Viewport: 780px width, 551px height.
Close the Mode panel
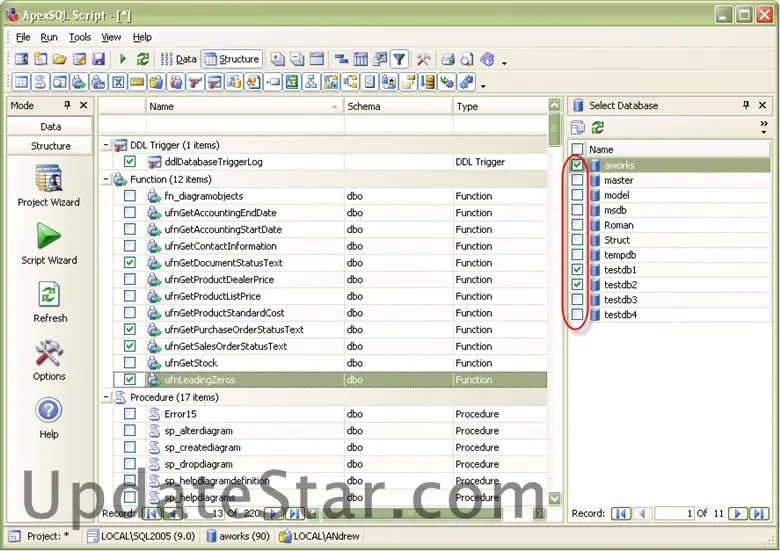coord(84,105)
